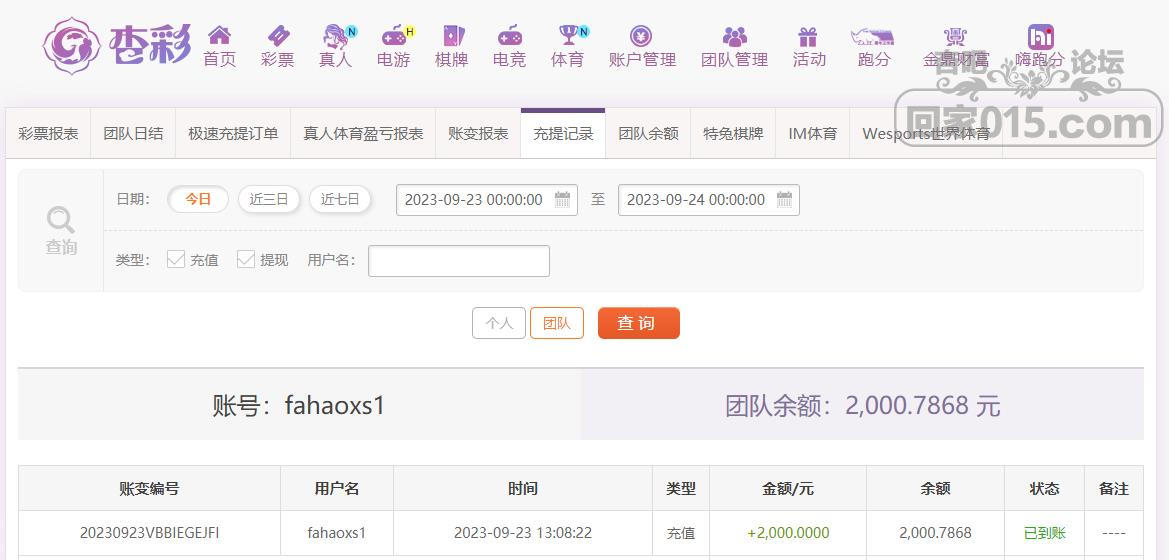Click the 时间 column header

[x=523, y=488]
